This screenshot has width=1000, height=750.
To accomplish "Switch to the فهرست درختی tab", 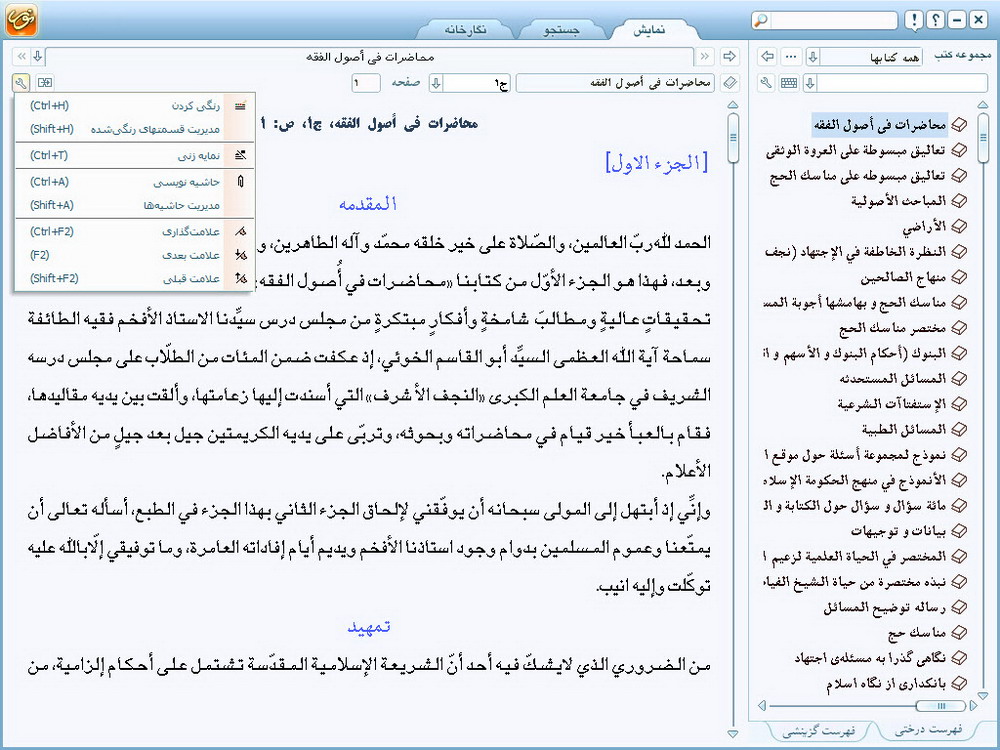I will (928, 729).
